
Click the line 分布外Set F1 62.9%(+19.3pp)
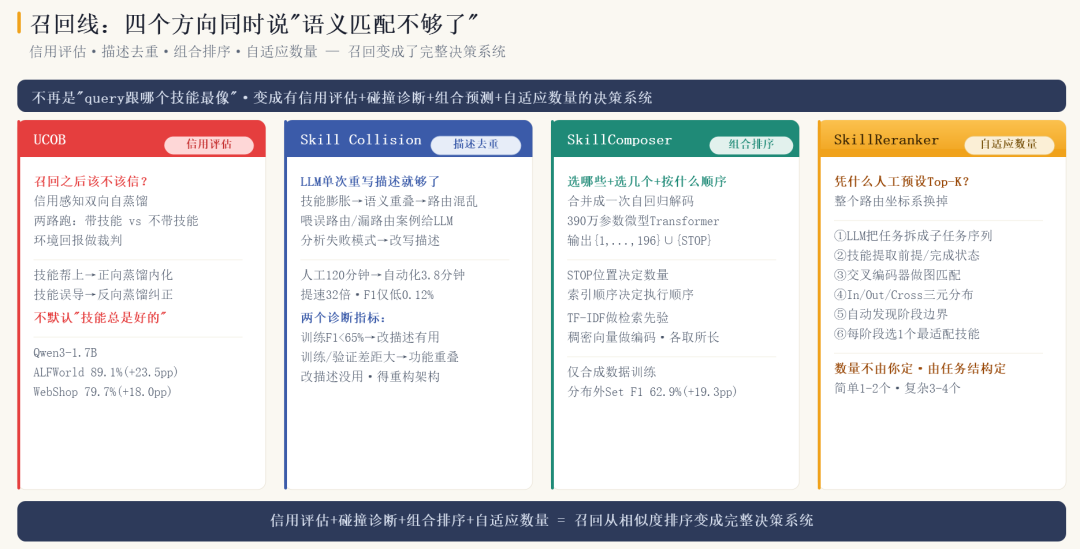click(x=652, y=392)
